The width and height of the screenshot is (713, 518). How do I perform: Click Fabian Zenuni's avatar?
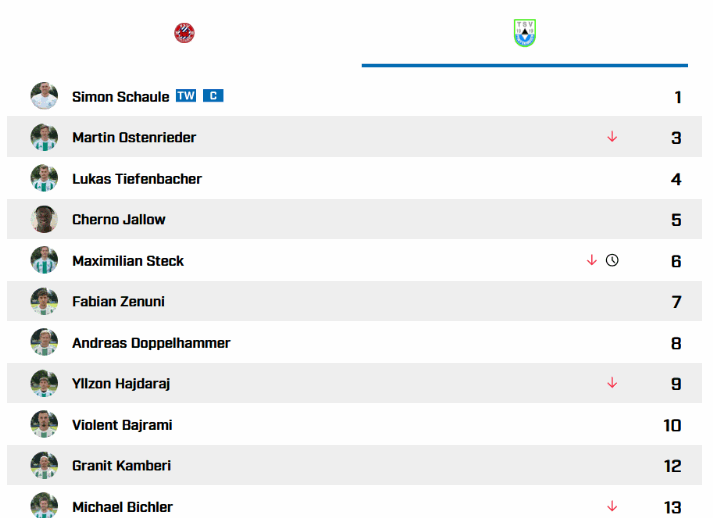pos(44,301)
